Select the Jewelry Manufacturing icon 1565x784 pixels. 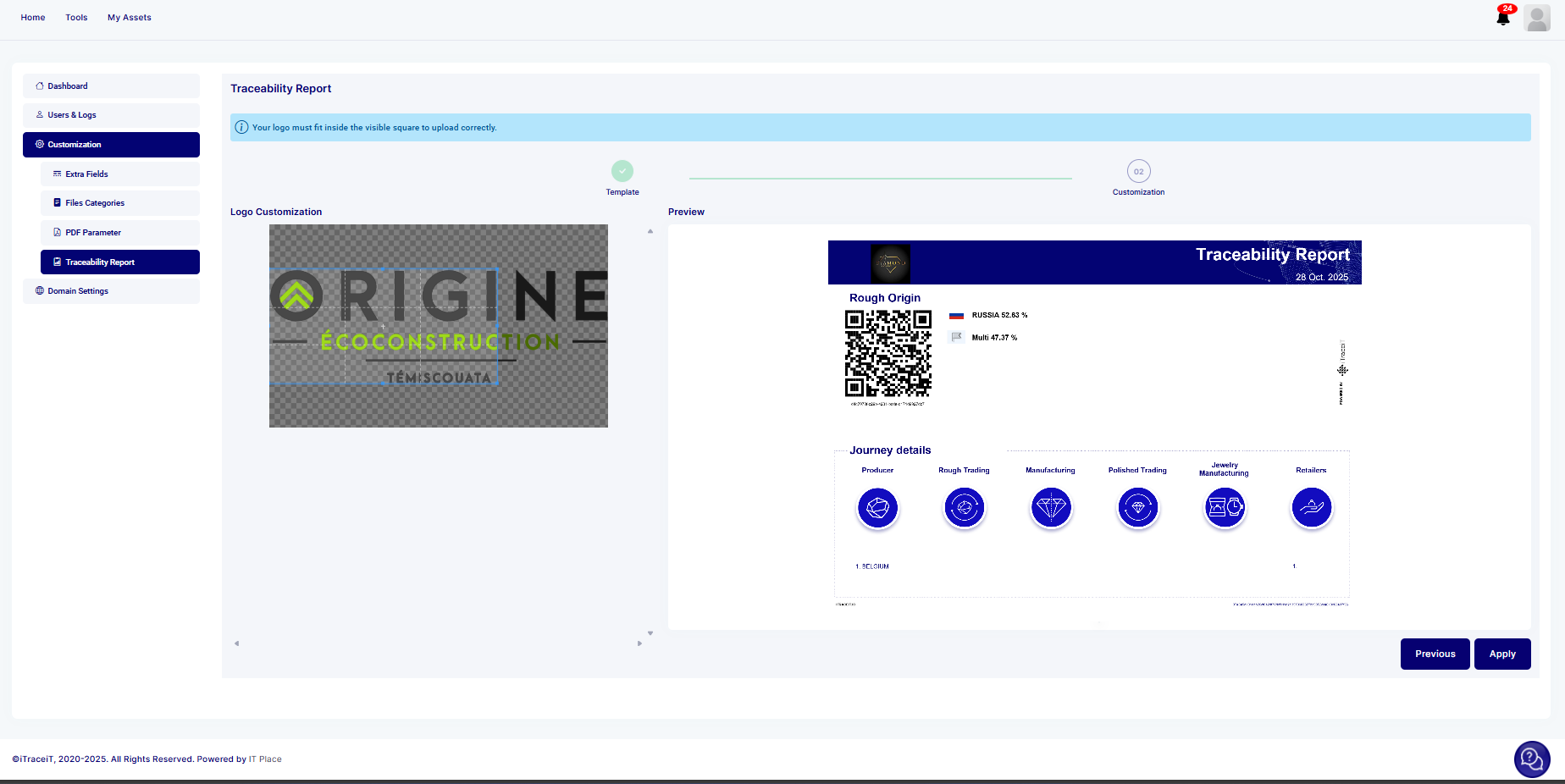(x=1225, y=508)
